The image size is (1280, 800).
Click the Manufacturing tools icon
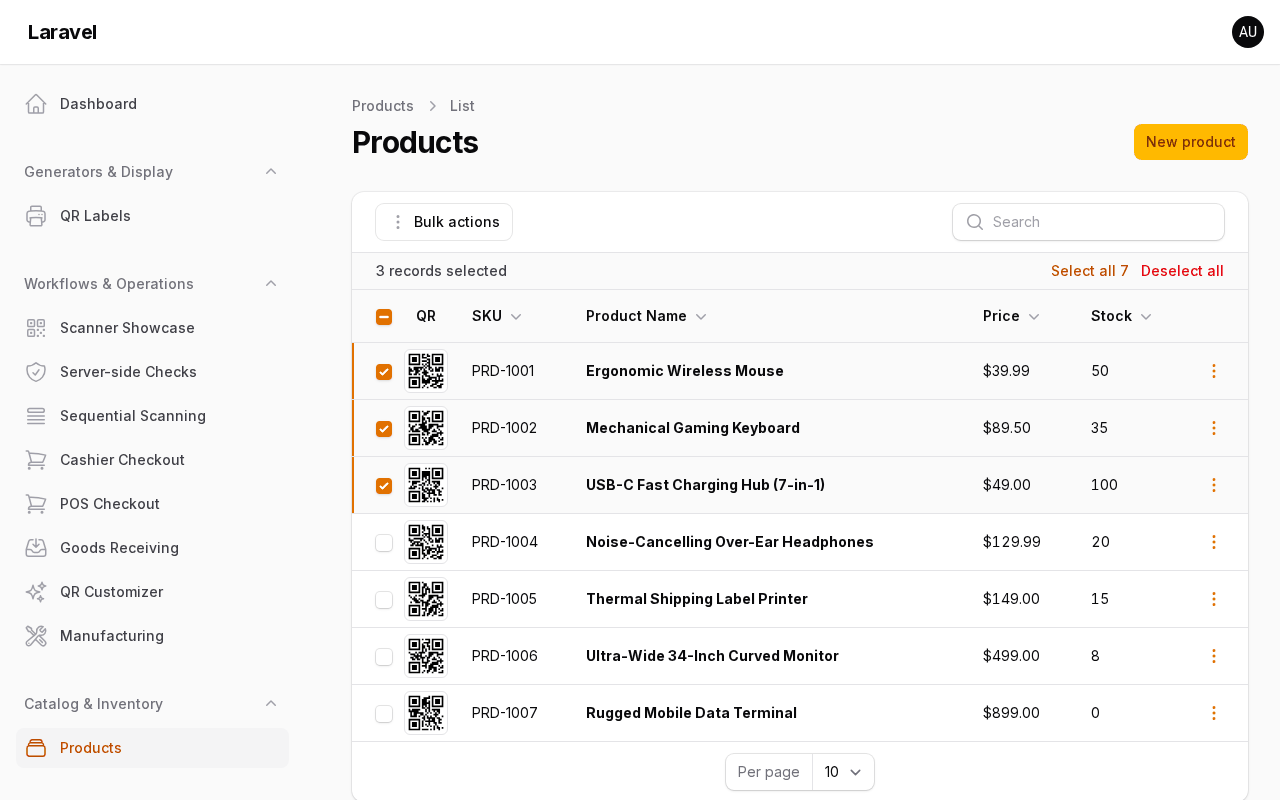pyautogui.click(x=36, y=636)
